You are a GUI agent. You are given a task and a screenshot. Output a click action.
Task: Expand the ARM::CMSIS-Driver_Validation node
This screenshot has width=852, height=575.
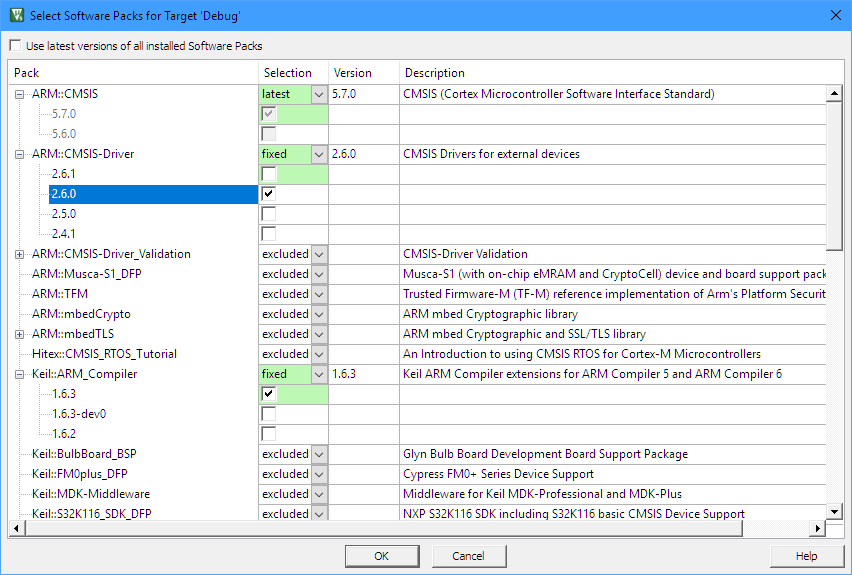click(20, 254)
